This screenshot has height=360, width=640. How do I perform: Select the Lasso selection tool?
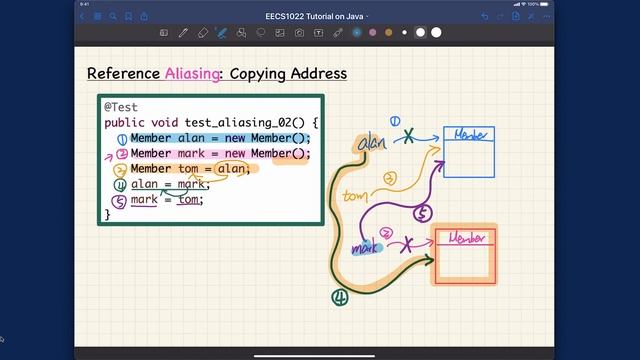coord(260,33)
